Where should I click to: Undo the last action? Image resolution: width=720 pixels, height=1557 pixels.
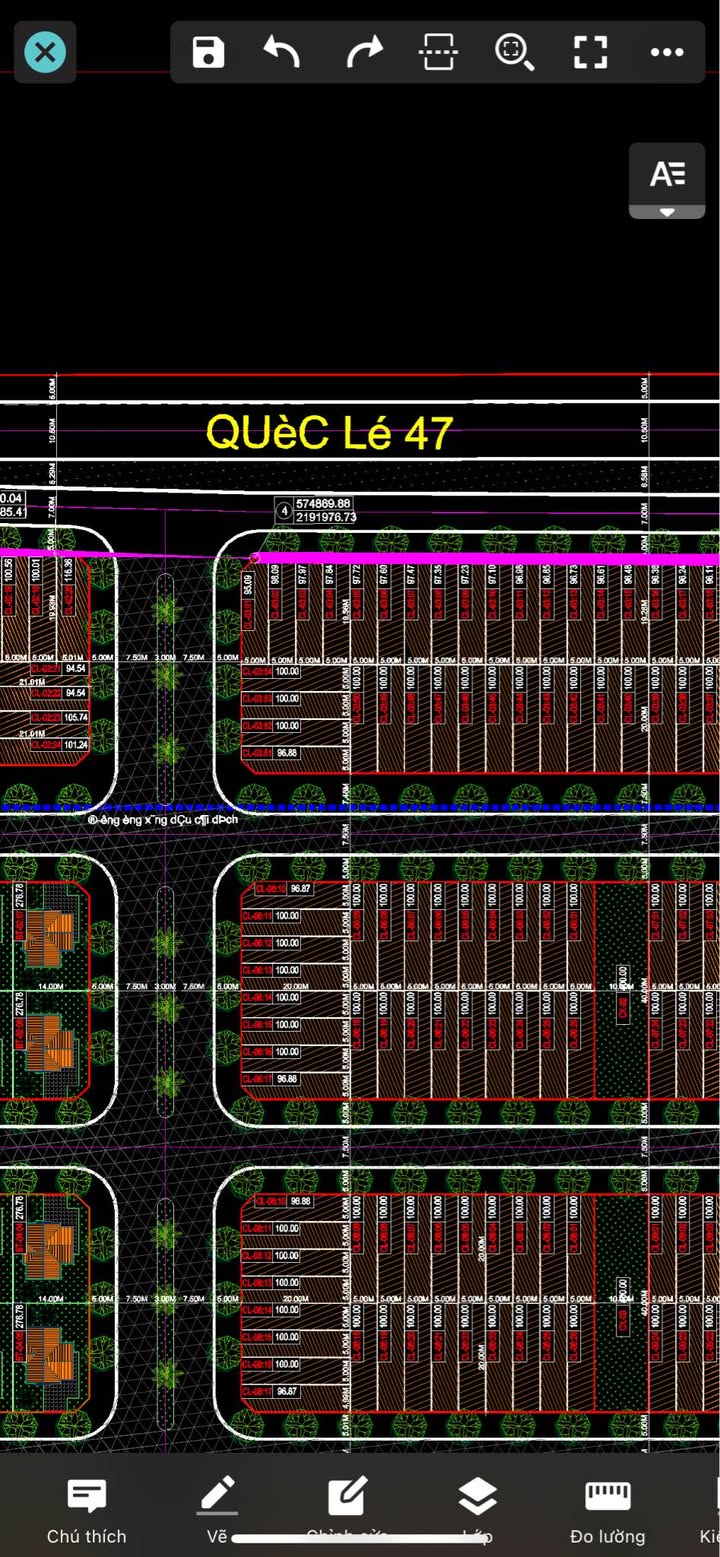[282, 52]
